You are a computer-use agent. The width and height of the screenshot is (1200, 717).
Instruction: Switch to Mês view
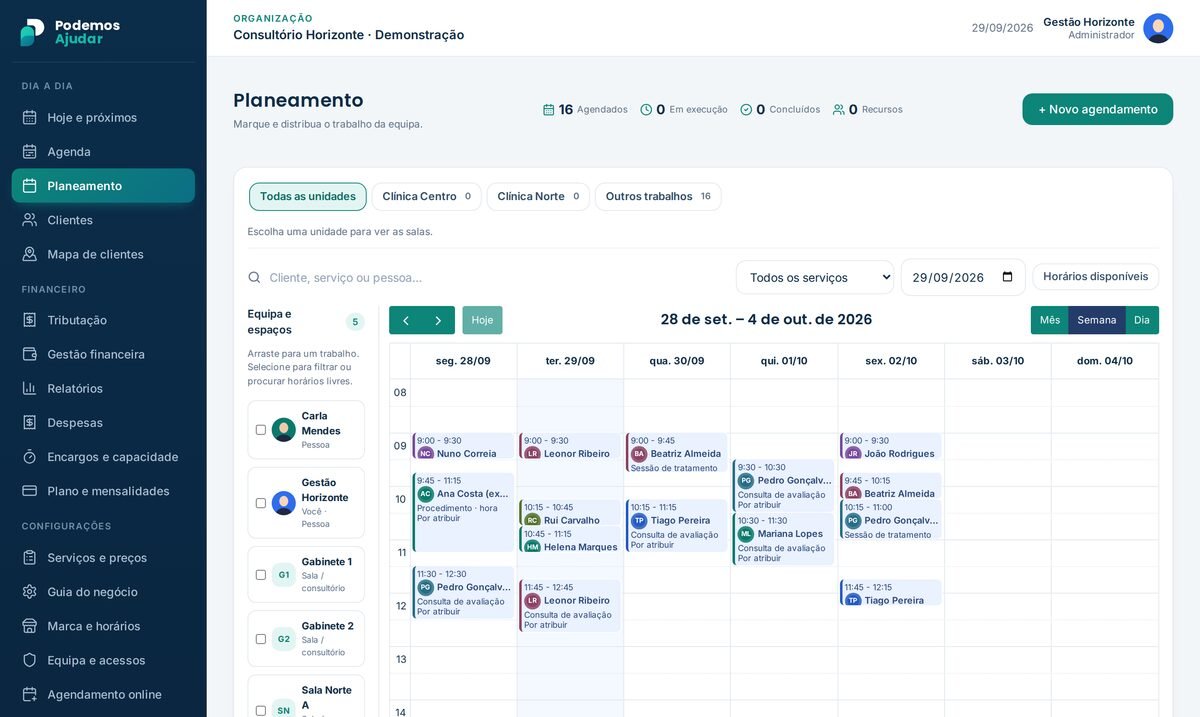pyautogui.click(x=1050, y=320)
